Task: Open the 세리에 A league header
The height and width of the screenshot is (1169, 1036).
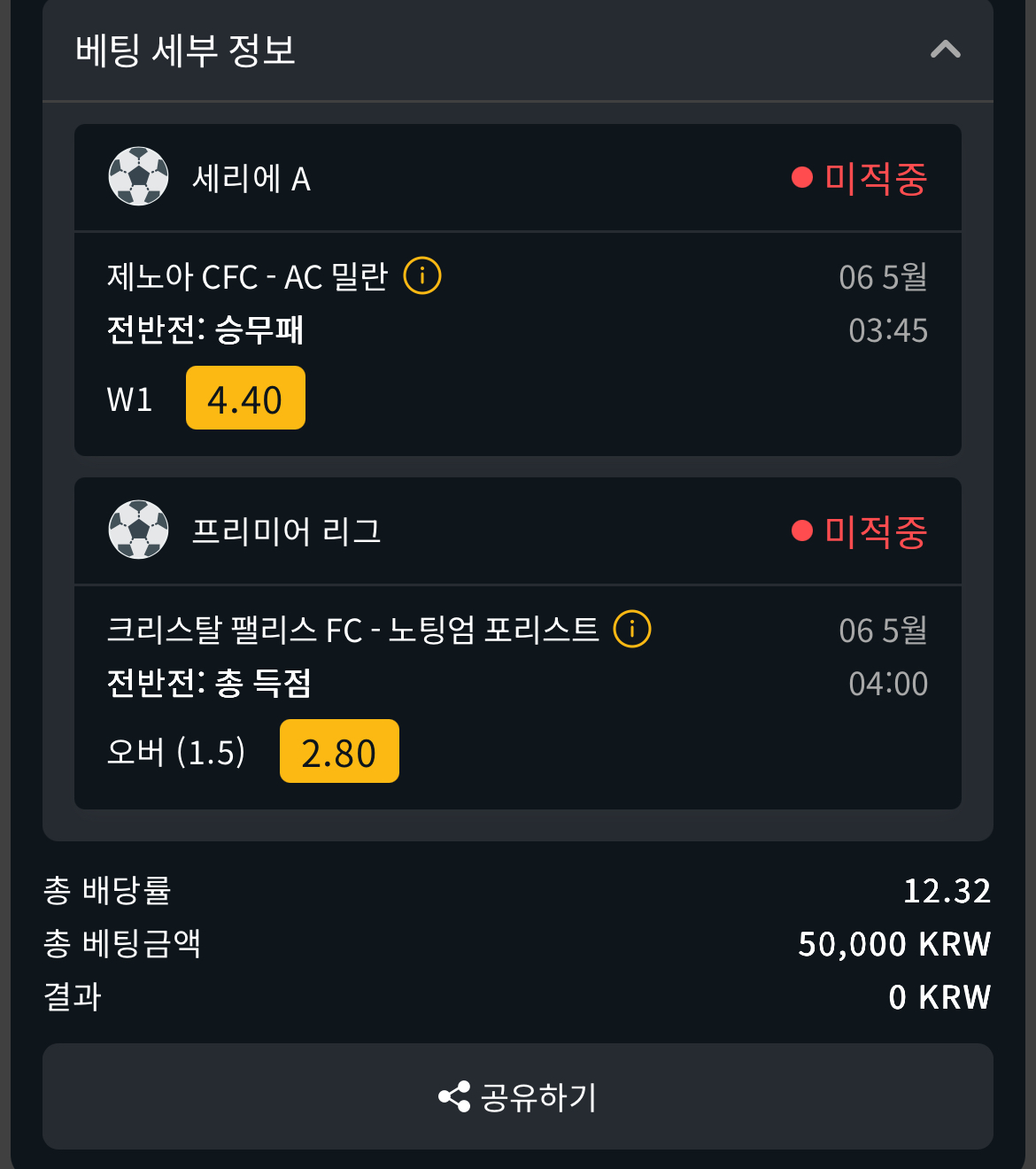Action: tap(518, 178)
